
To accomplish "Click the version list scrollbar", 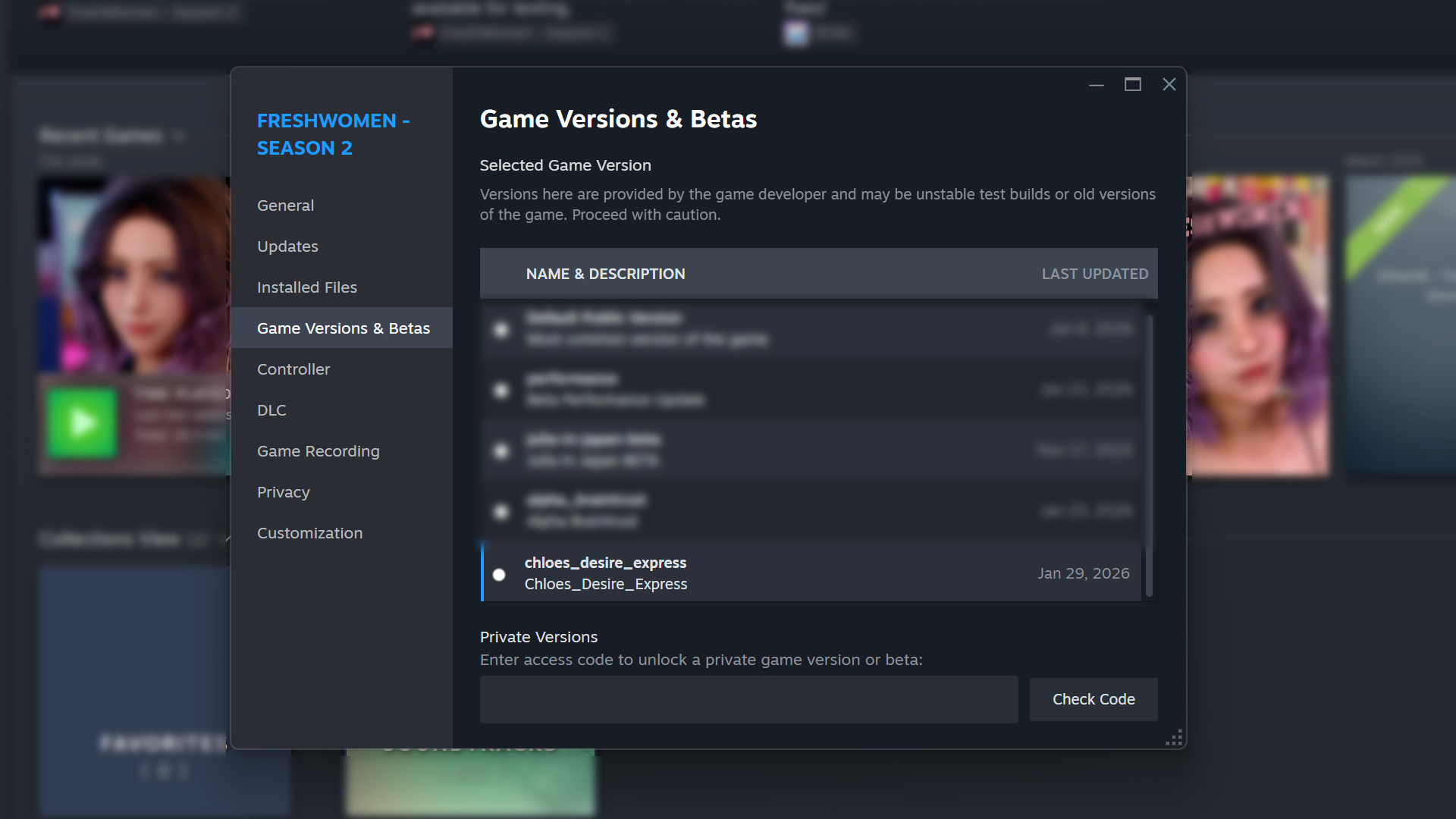I will click(x=1149, y=455).
